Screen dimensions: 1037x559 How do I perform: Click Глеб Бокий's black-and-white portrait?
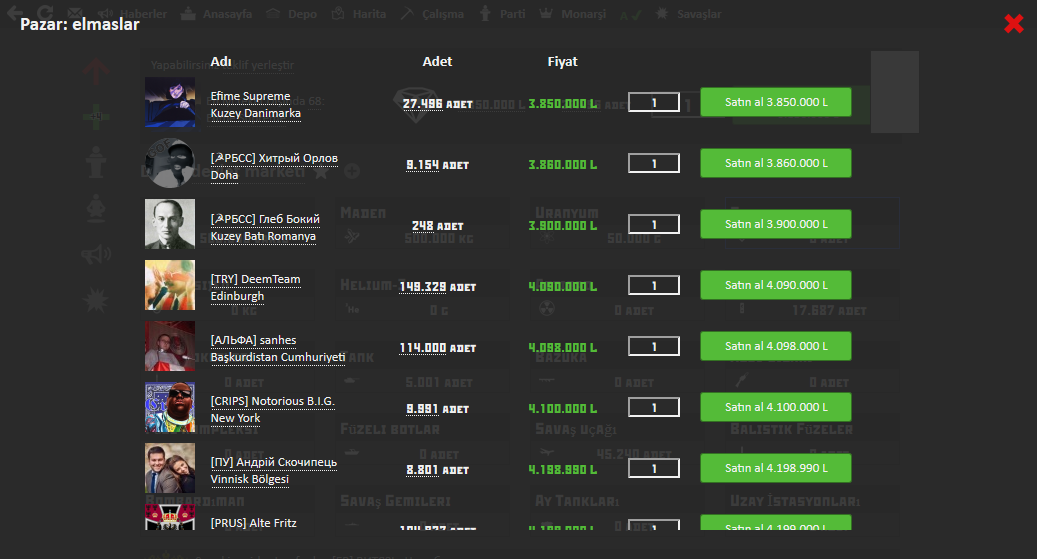[170, 224]
